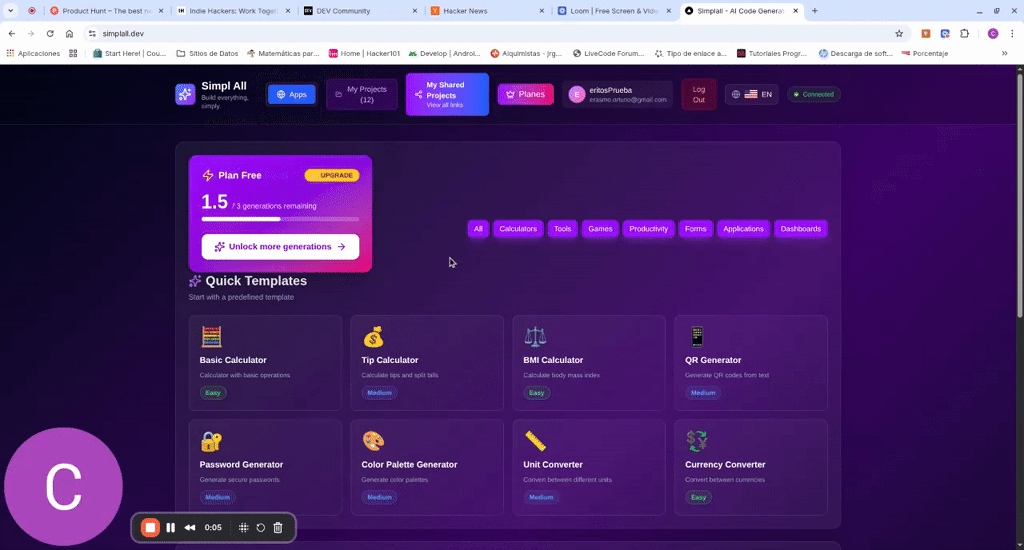Click the Planes button
1024x550 pixels.
click(525, 94)
